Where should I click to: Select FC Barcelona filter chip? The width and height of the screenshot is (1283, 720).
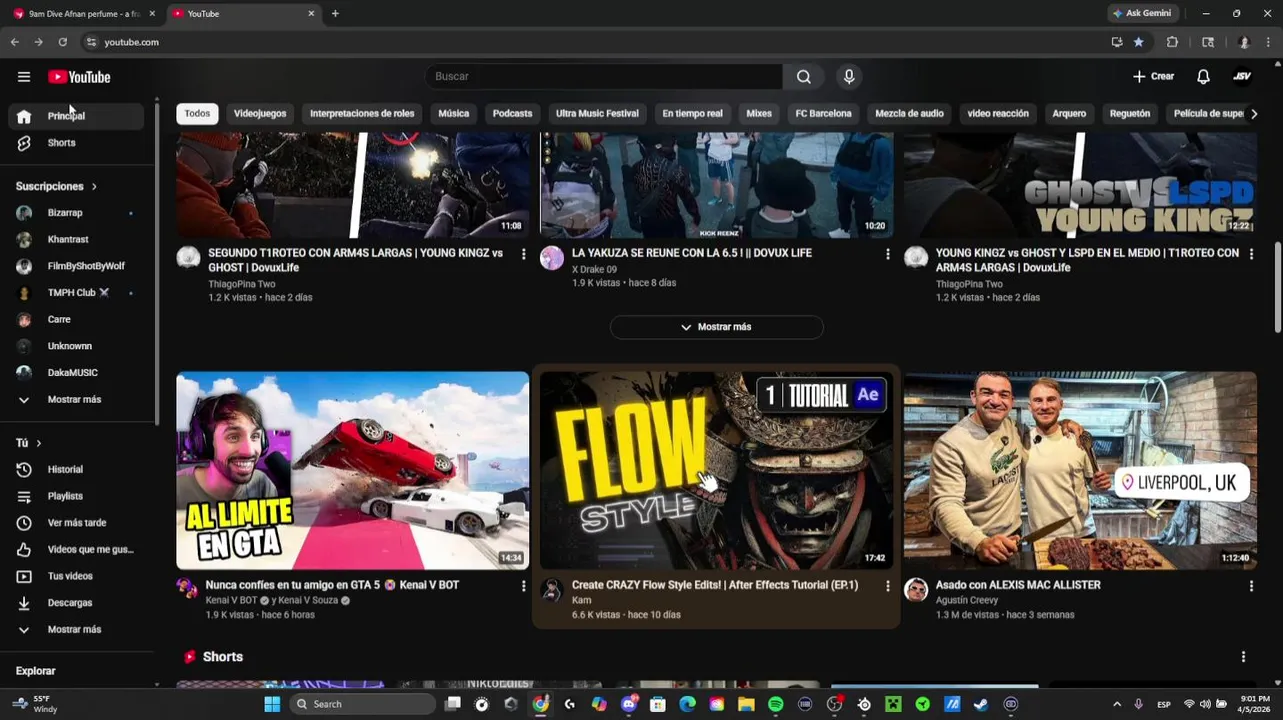(823, 114)
